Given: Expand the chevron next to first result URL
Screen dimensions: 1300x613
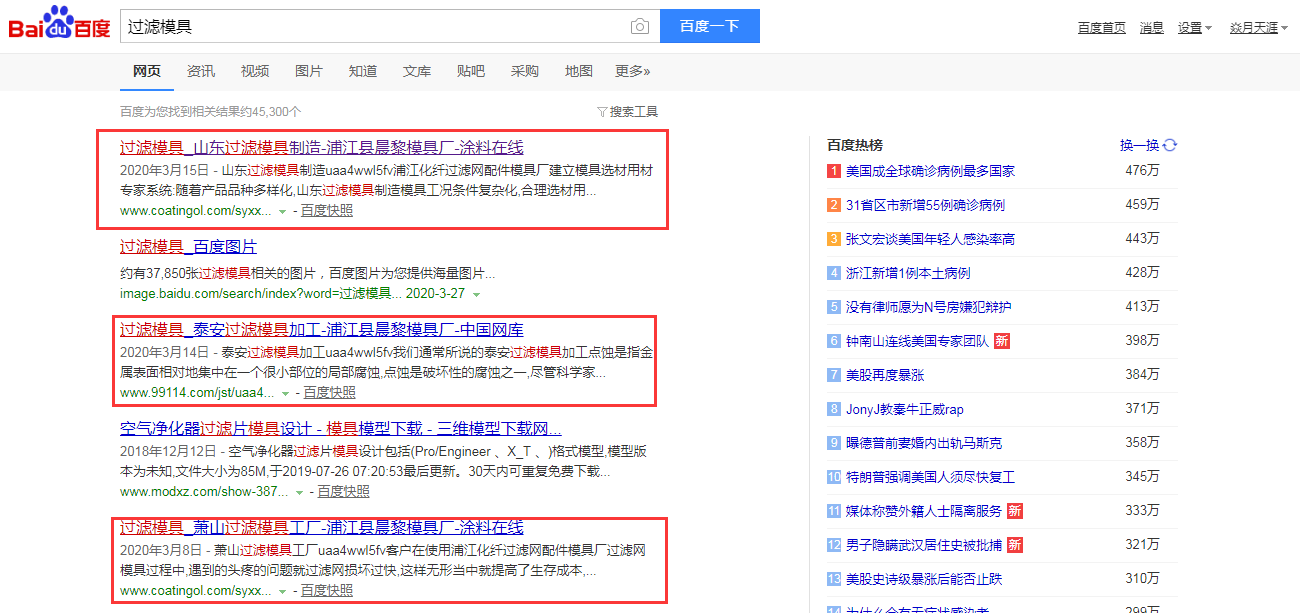Looking at the screenshot, I should tap(282, 212).
